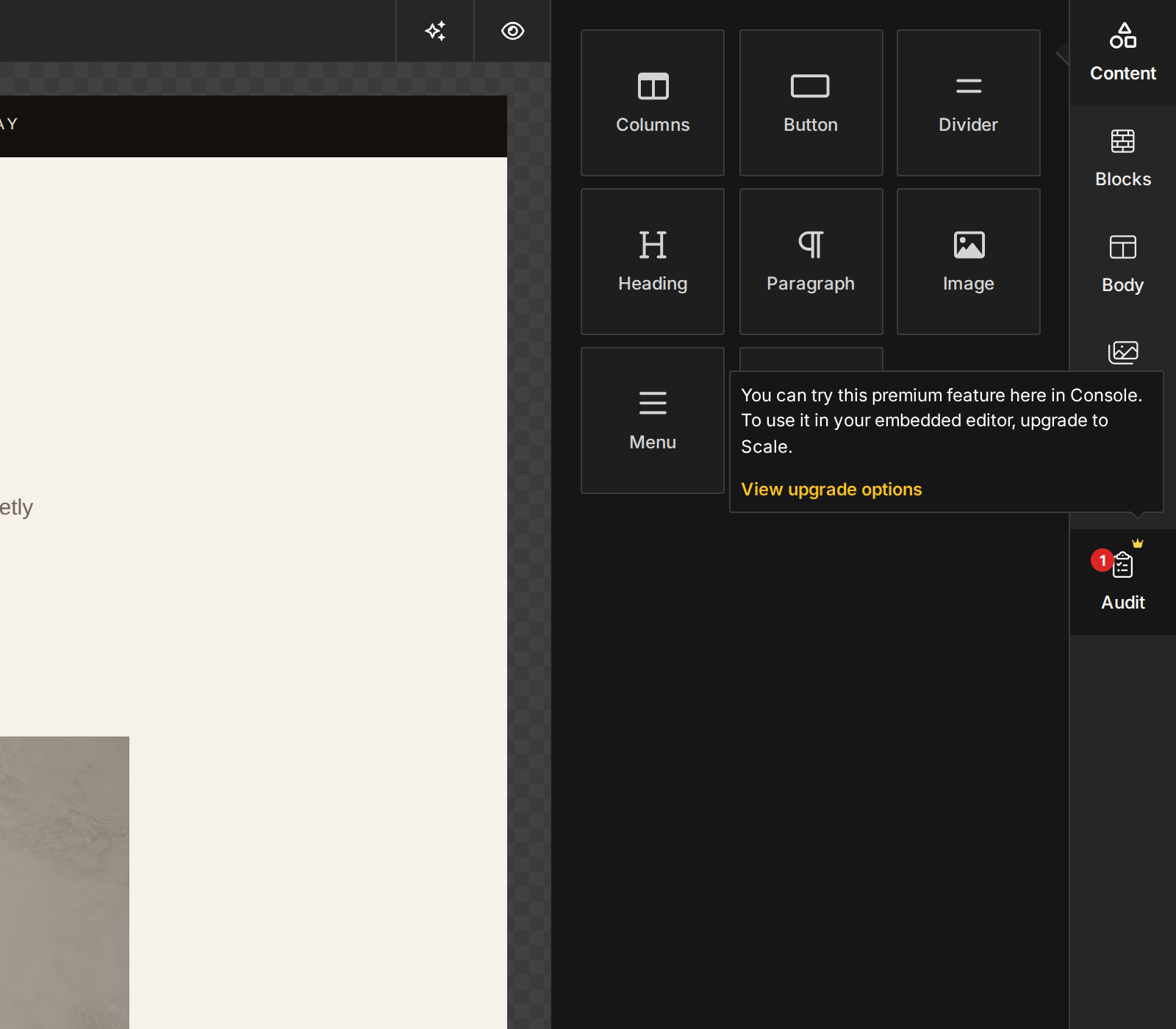
Task: Click the red notification badge on Audit
Action: 1102,560
